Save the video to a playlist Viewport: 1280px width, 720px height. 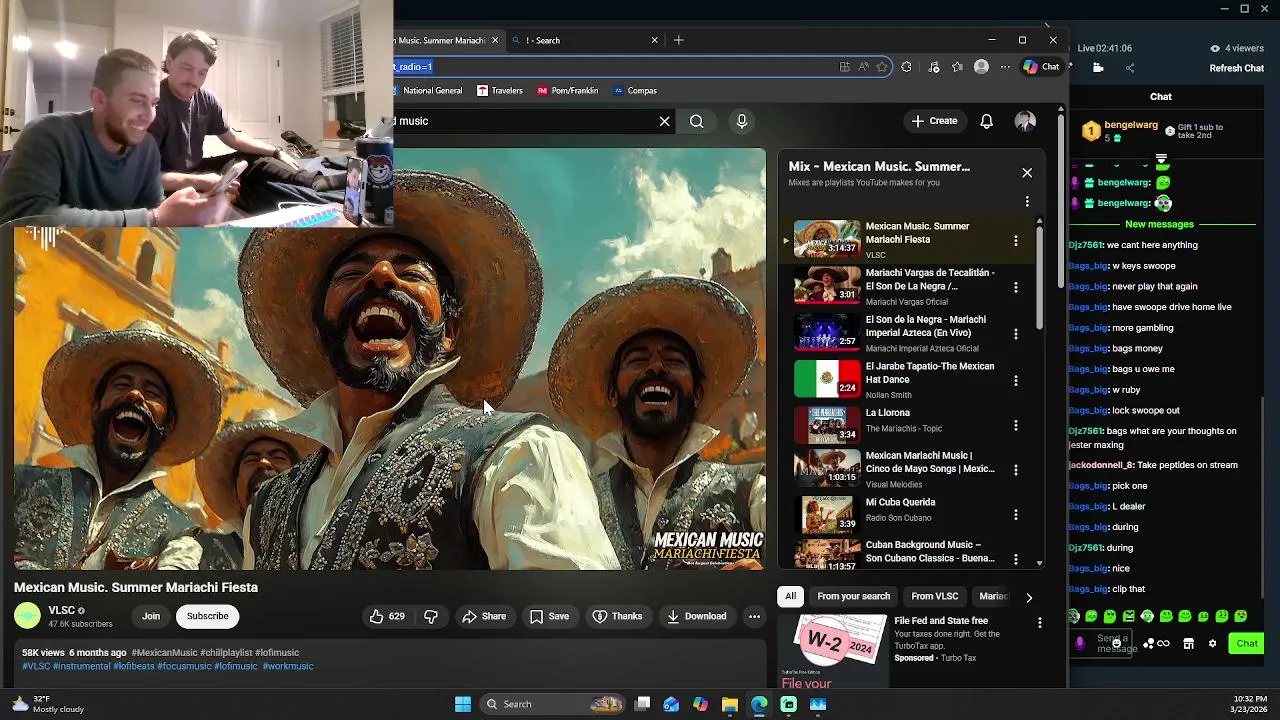point(549,616)
